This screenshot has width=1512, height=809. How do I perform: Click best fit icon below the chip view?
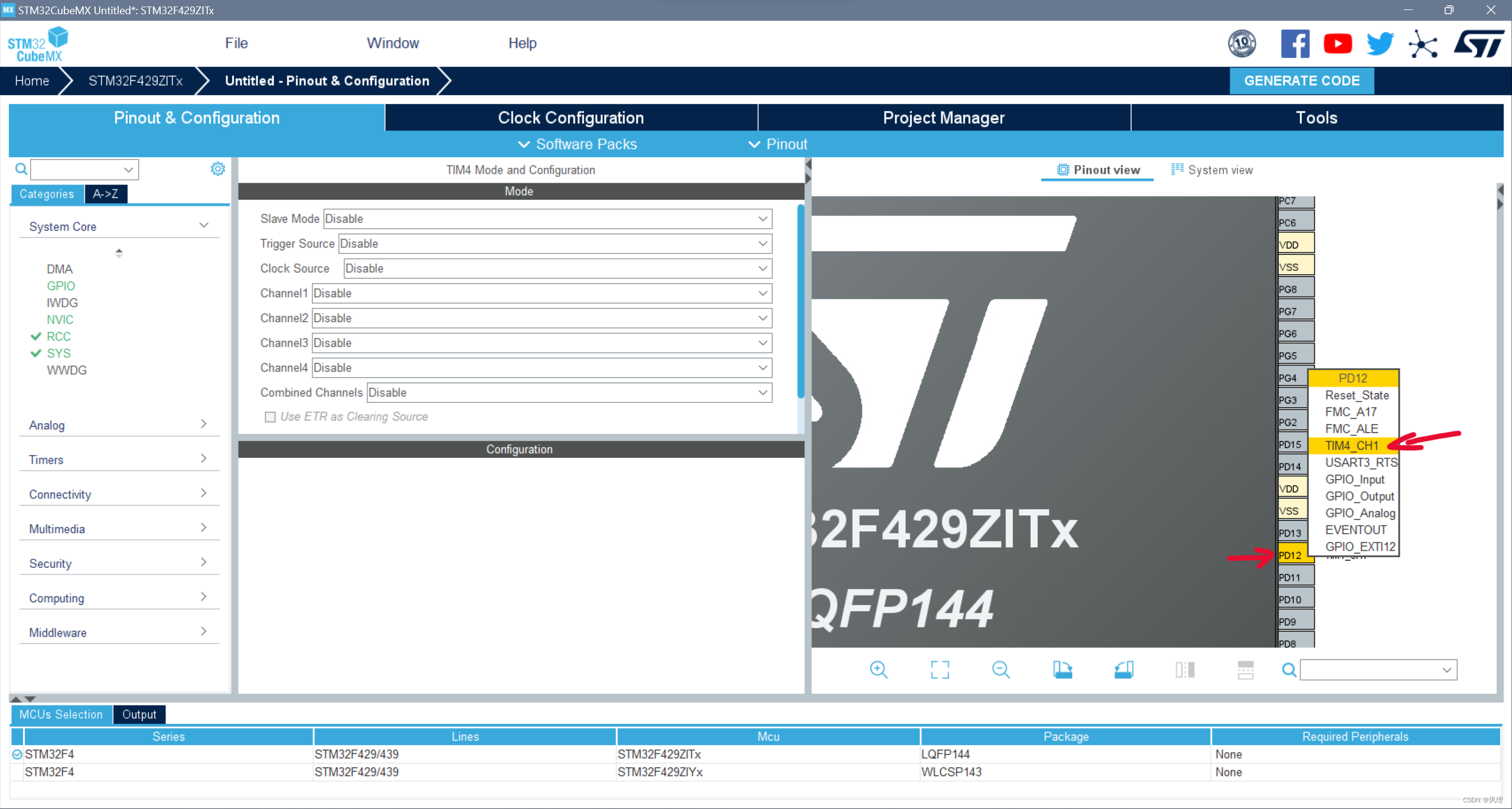point(940,670)
